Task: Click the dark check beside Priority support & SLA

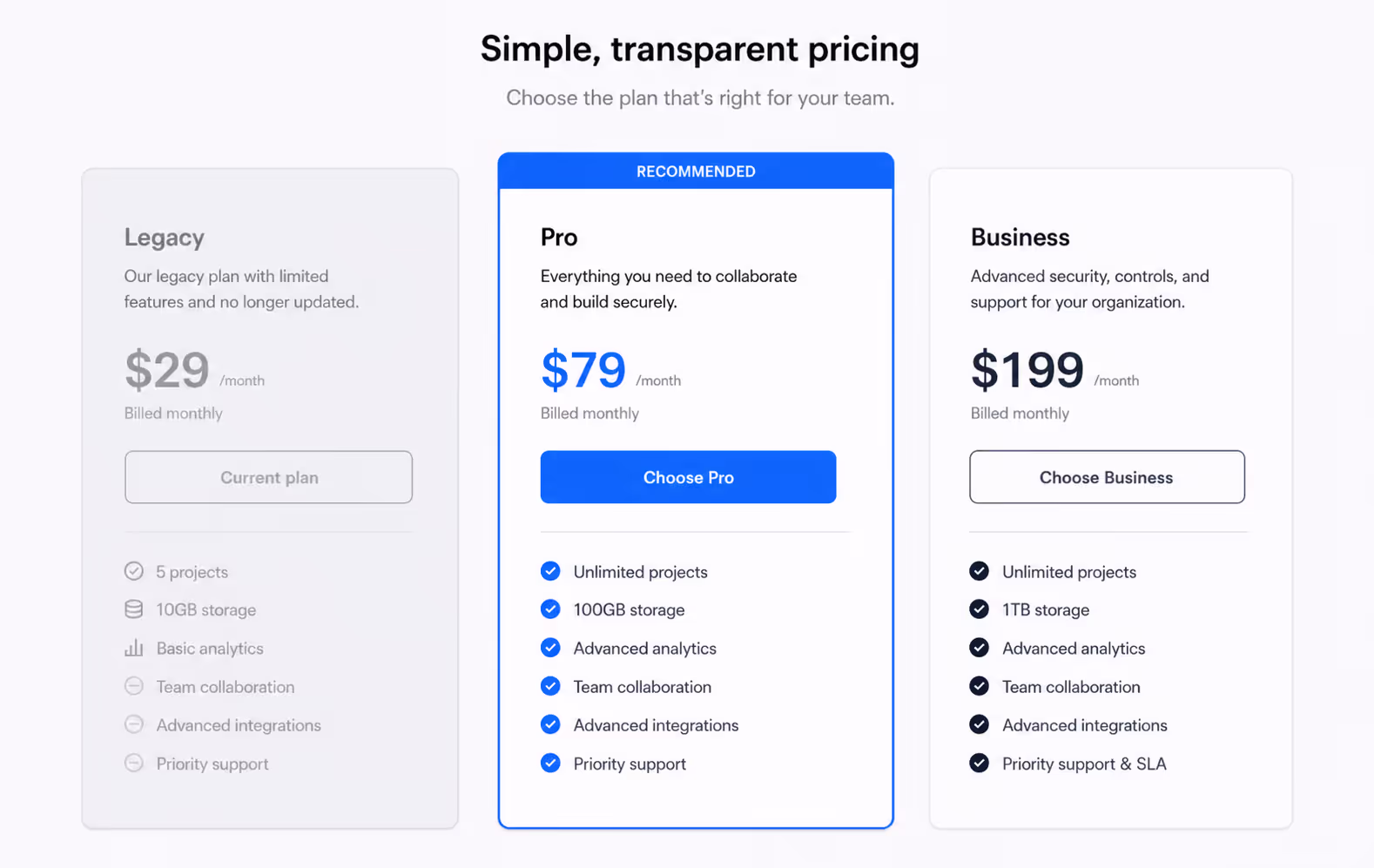Action: pos(979,763)
